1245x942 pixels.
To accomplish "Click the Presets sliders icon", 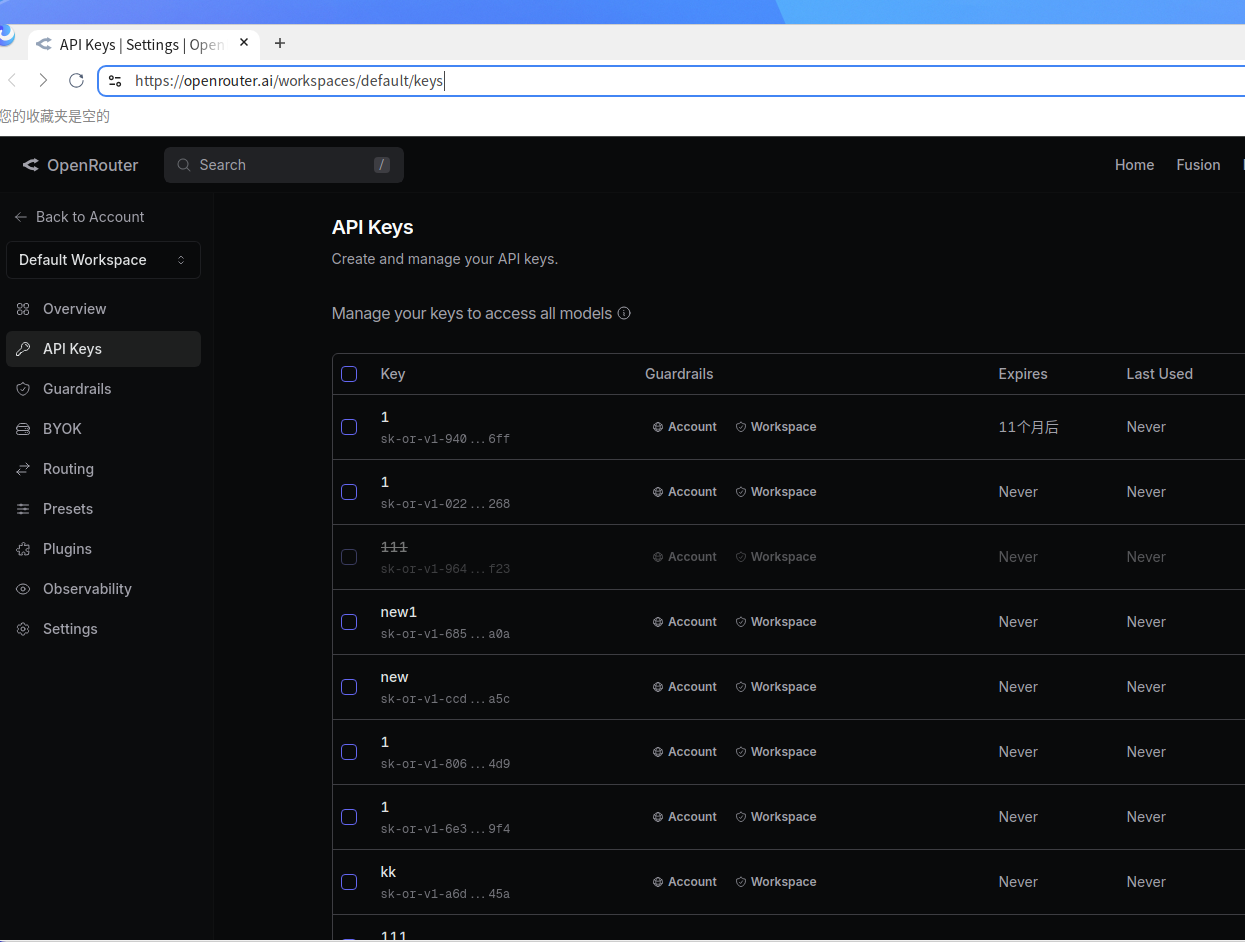I will click(x=23, y=509).
